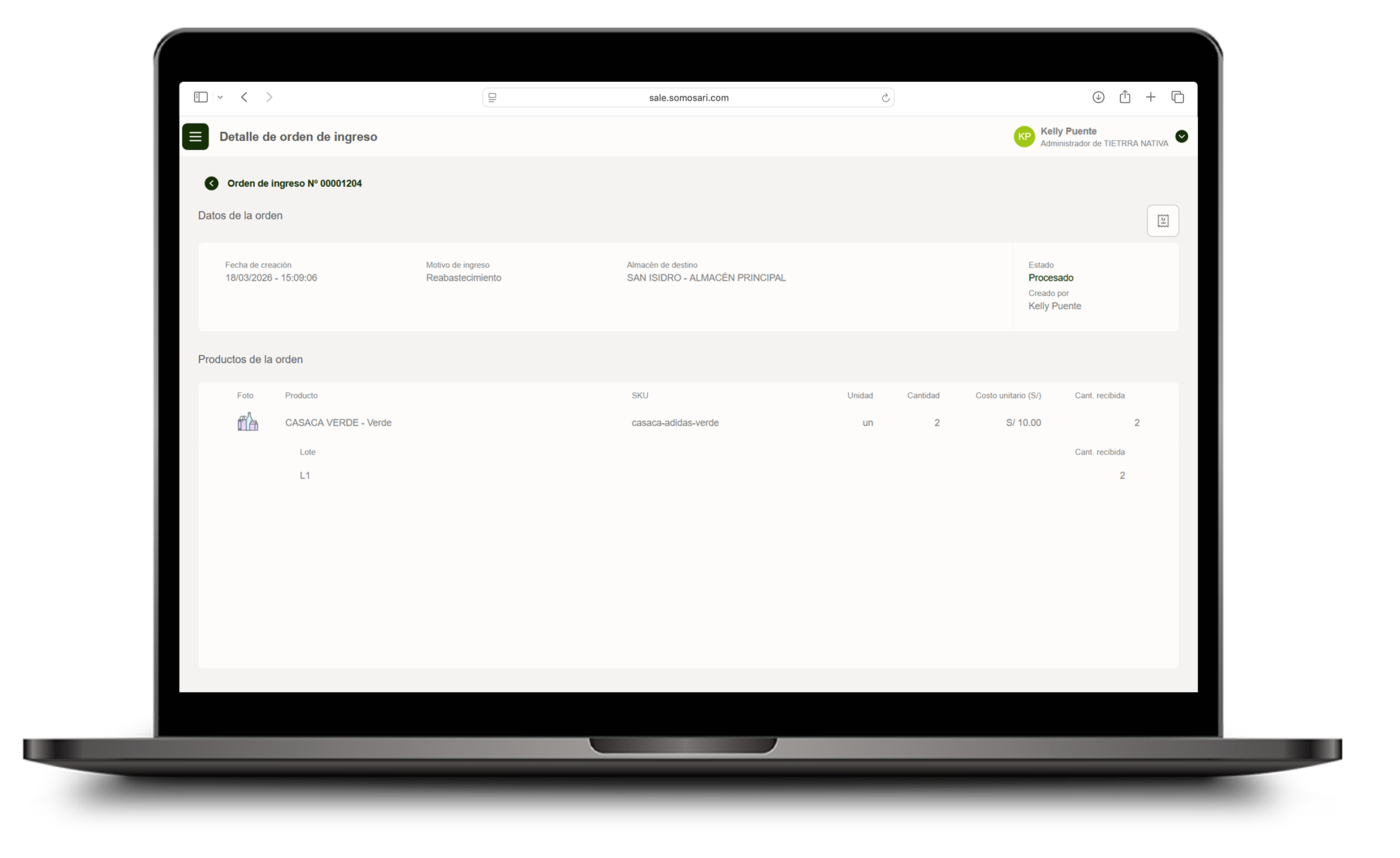Open the site settings icon in address bar

pyautogui.click(x=493, y=98)
